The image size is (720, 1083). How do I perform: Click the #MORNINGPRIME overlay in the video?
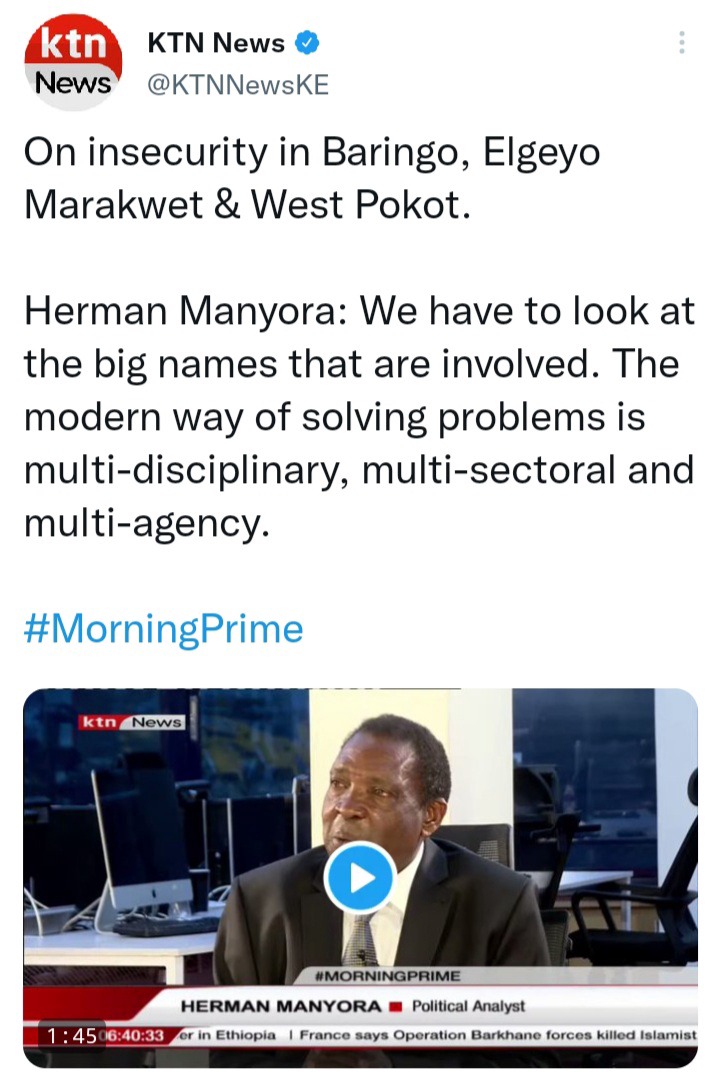point(387,976)
